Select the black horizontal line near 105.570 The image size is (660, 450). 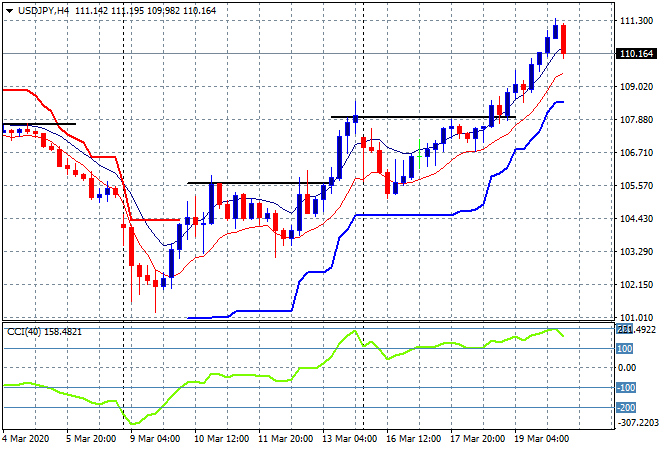pos(260,183)
